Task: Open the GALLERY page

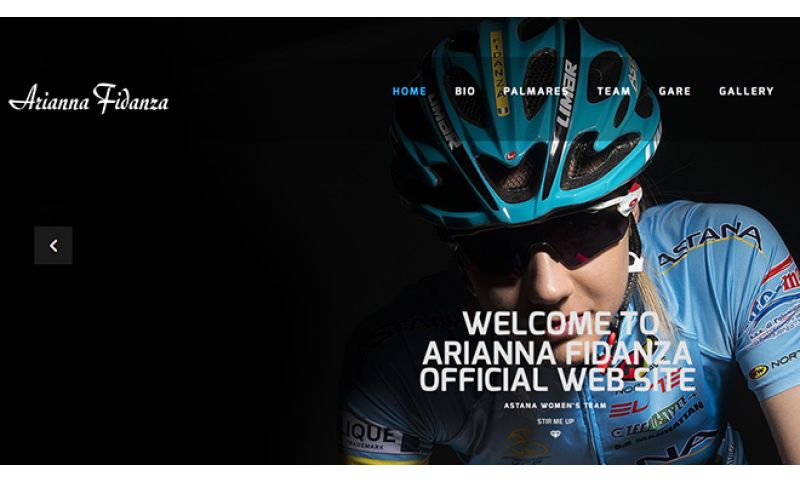Action: pos(746,91)
